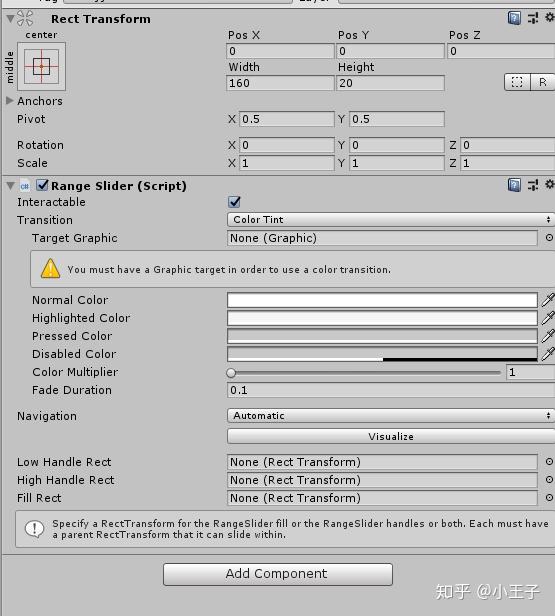Open Rect Transform help reference icon
The height and width of the screenshot is (616, 555).
point(514,18)
